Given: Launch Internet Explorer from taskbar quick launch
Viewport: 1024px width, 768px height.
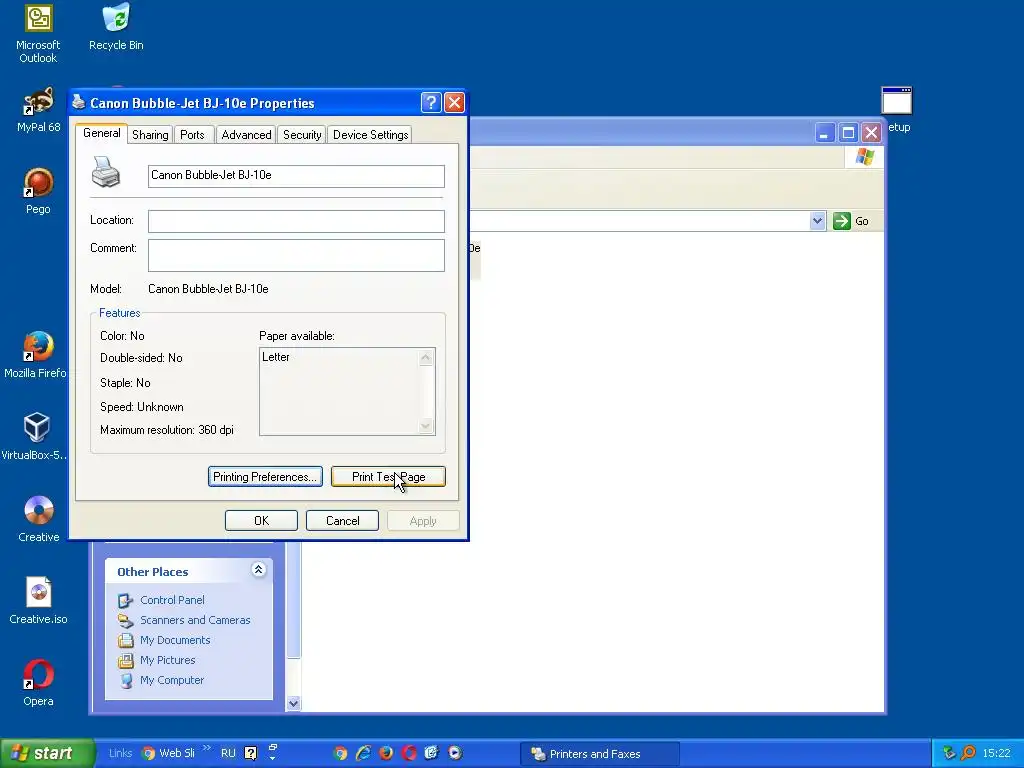Looking at the screenshot, I should [363, 753].
